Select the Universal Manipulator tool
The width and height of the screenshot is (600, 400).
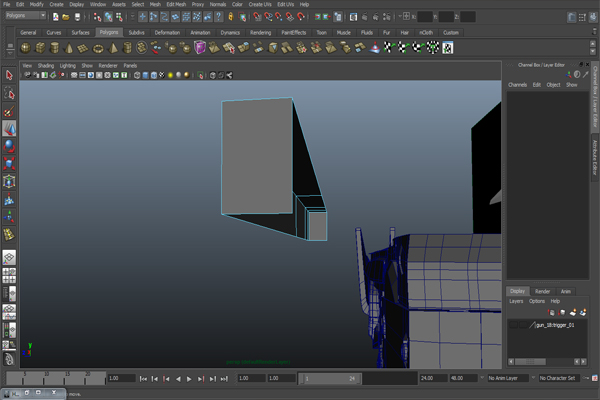(x=9, y=181)
